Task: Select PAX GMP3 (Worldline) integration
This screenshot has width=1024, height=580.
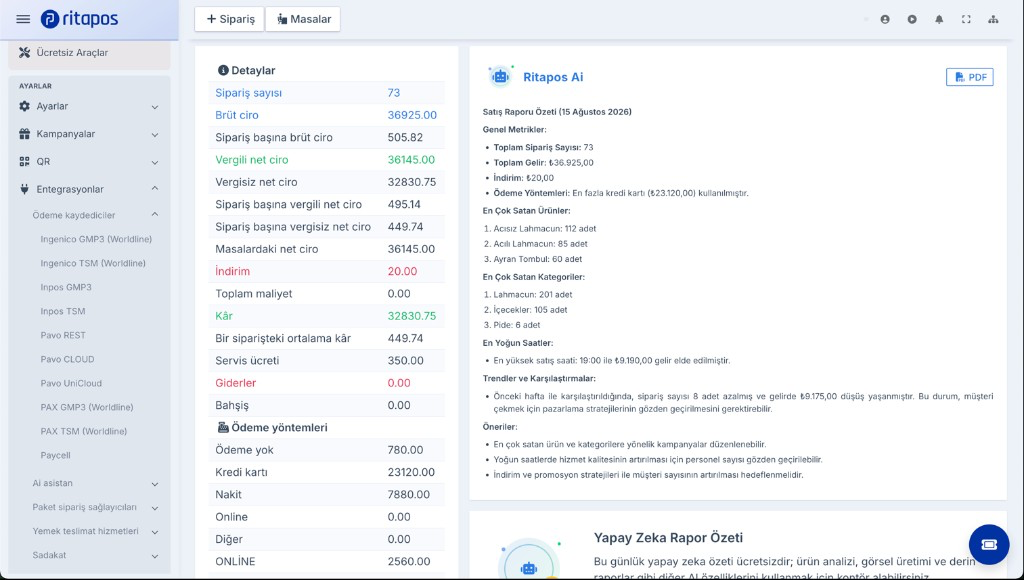Action: tap(87, 407)
